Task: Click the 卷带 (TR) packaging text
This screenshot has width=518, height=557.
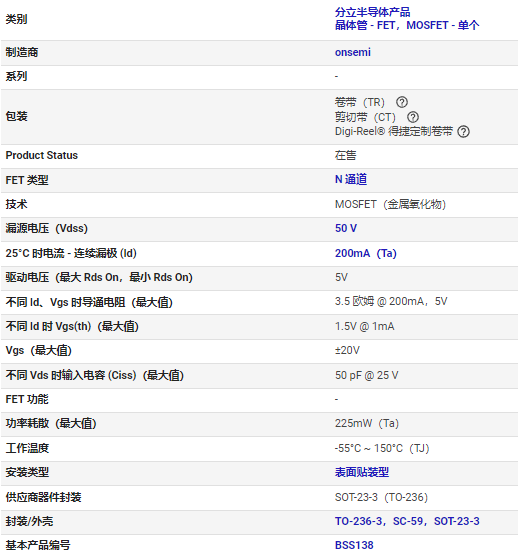Action: [360, 102]
